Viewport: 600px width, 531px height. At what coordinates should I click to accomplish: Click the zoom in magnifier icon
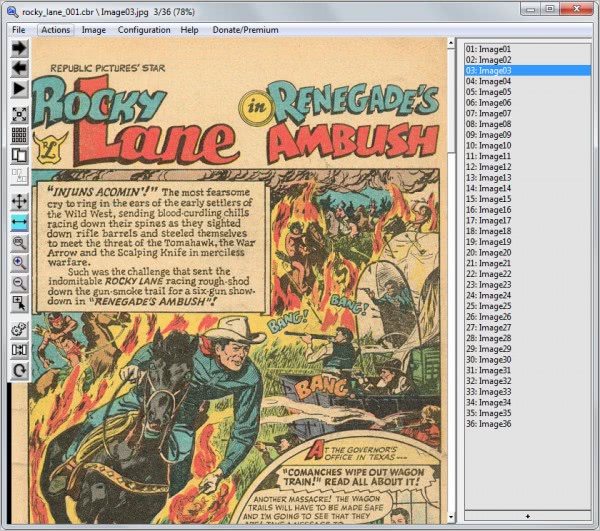tap(19, 263)
